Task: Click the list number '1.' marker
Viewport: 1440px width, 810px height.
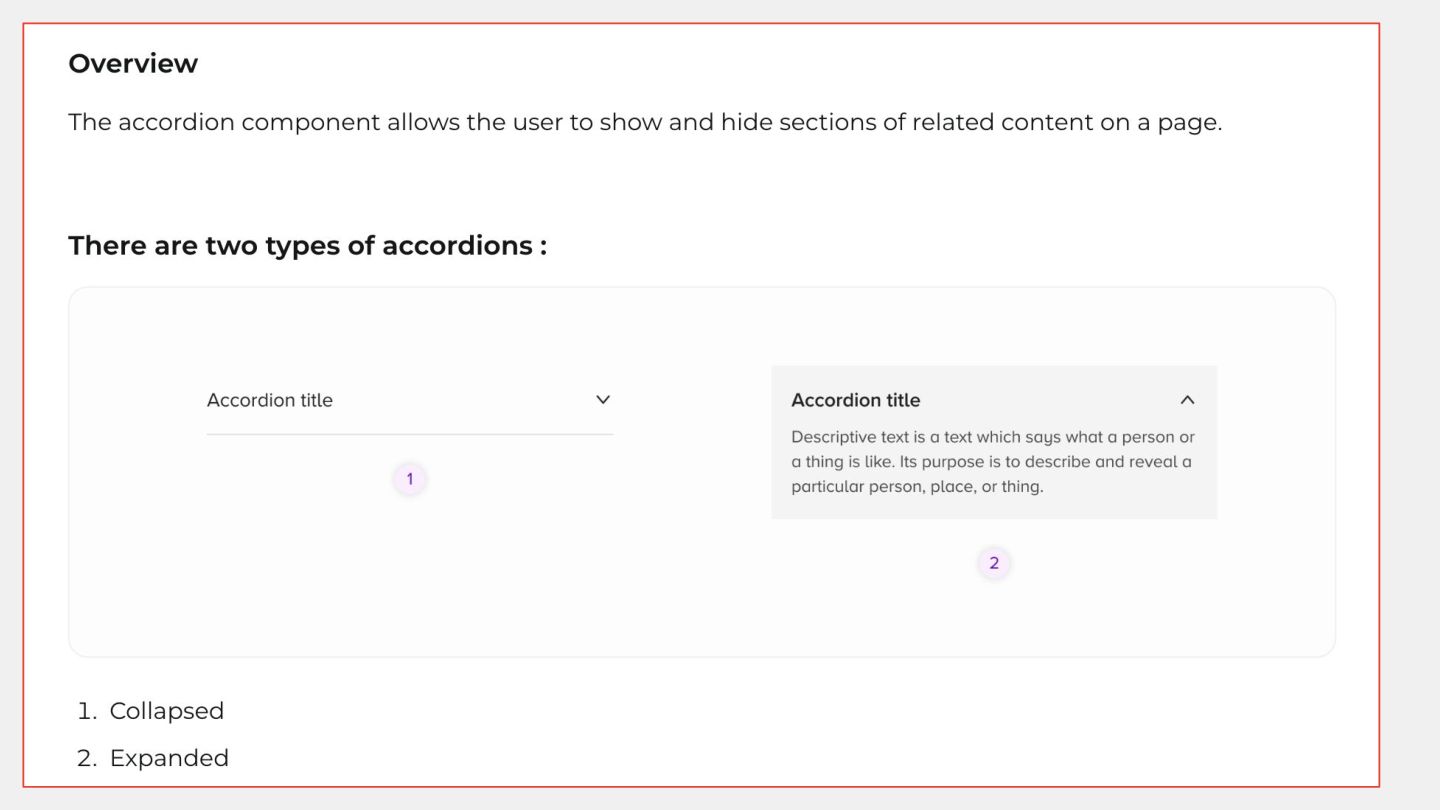Action: (87, 711)
